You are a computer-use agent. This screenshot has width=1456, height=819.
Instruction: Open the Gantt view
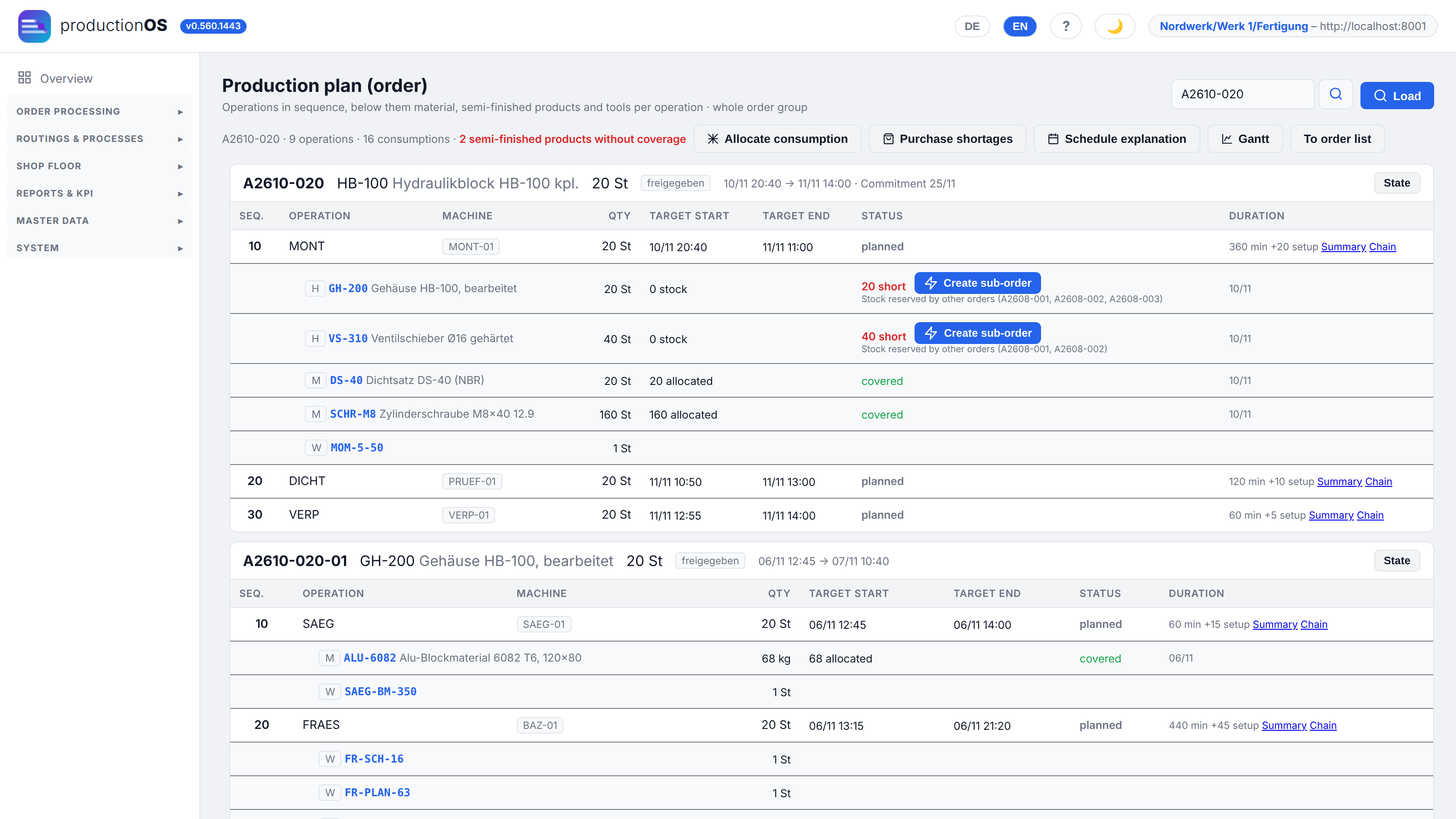coord(1245,139)
